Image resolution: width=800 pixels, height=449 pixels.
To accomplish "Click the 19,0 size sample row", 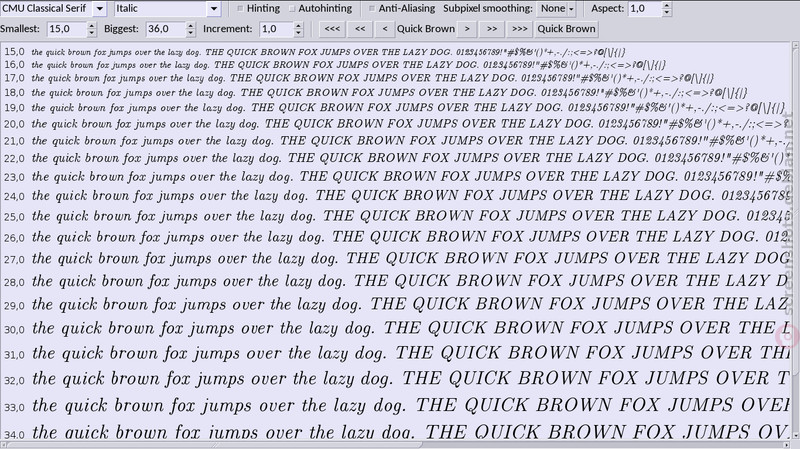I will pyautogui.click(x=395, y=108).
